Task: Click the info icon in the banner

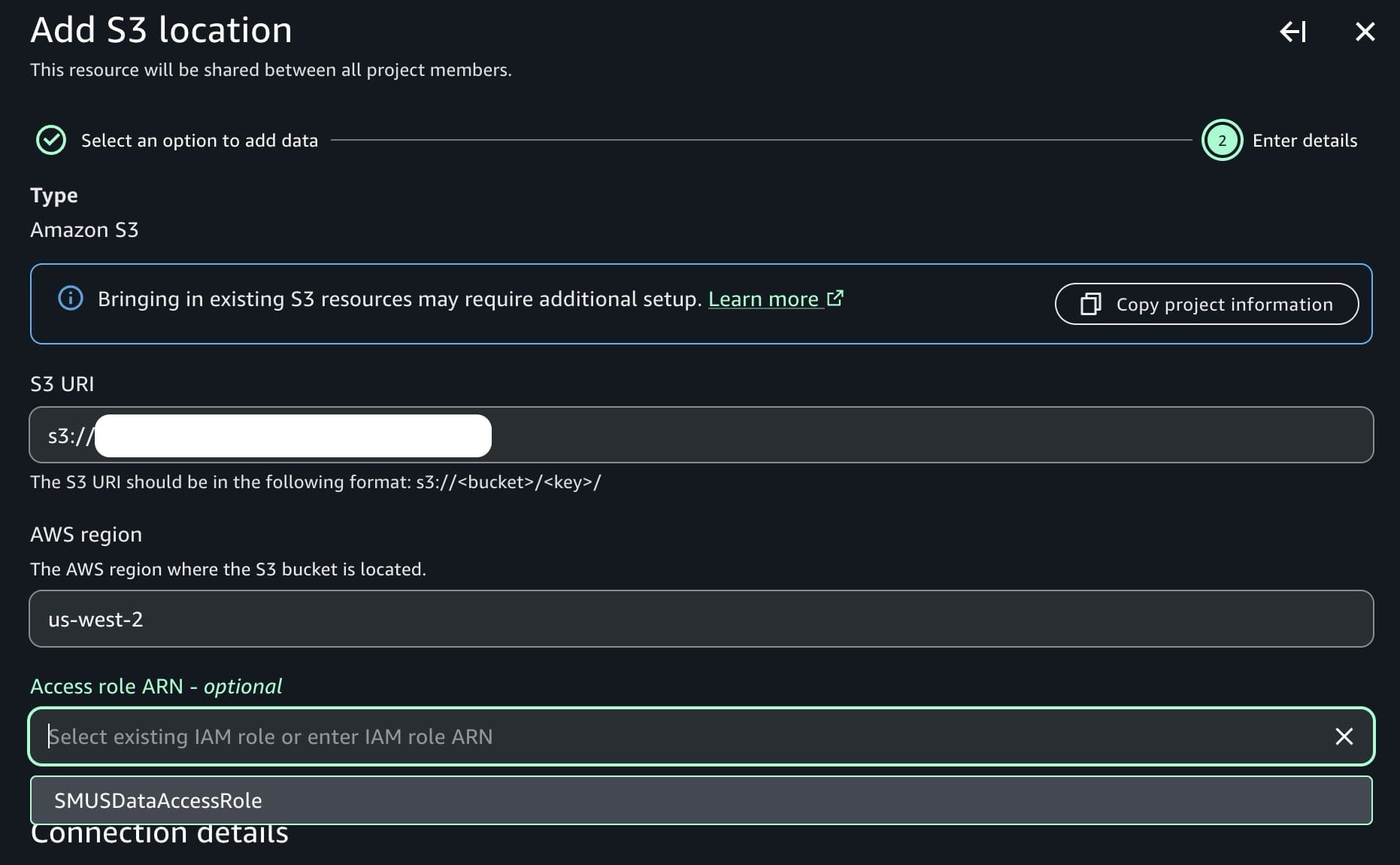Action: tap(71, 299)
